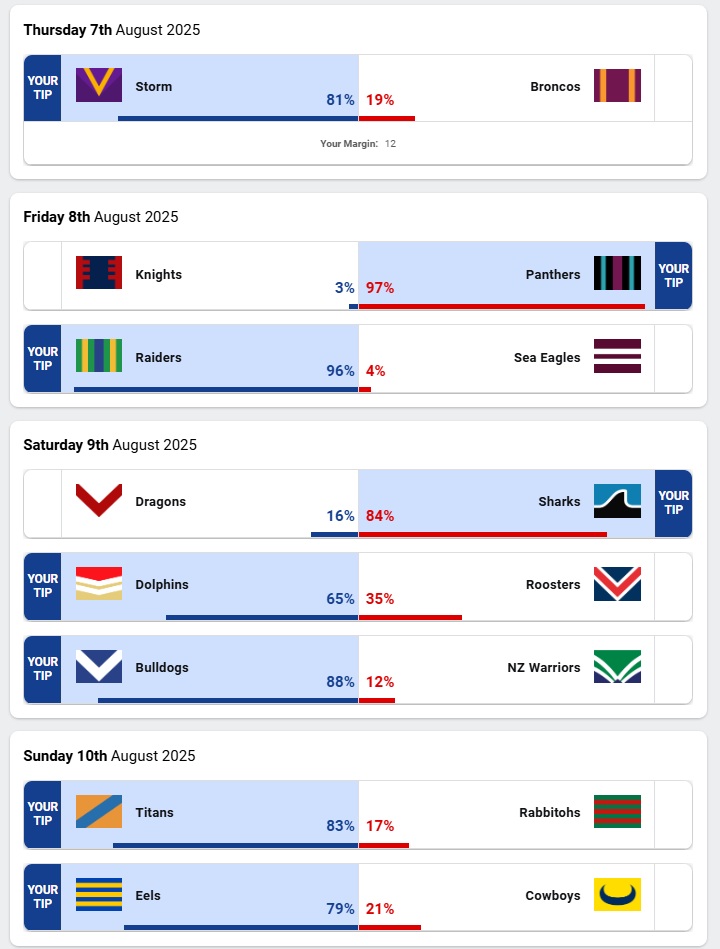Viewport: 720px width, 949px height.
Task: Click the Knights team logo
Action: (x=99, y=273)
